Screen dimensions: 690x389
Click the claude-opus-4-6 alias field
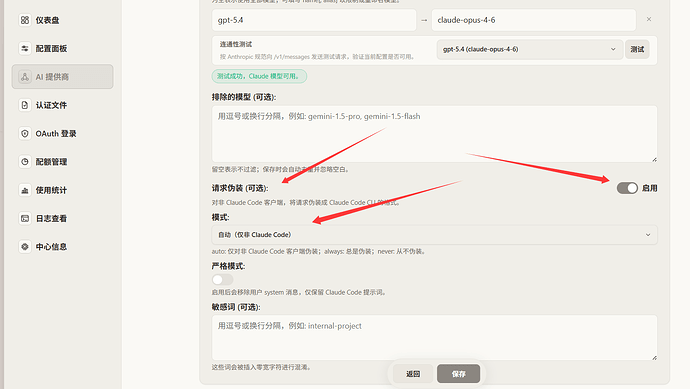click(533, 20)
